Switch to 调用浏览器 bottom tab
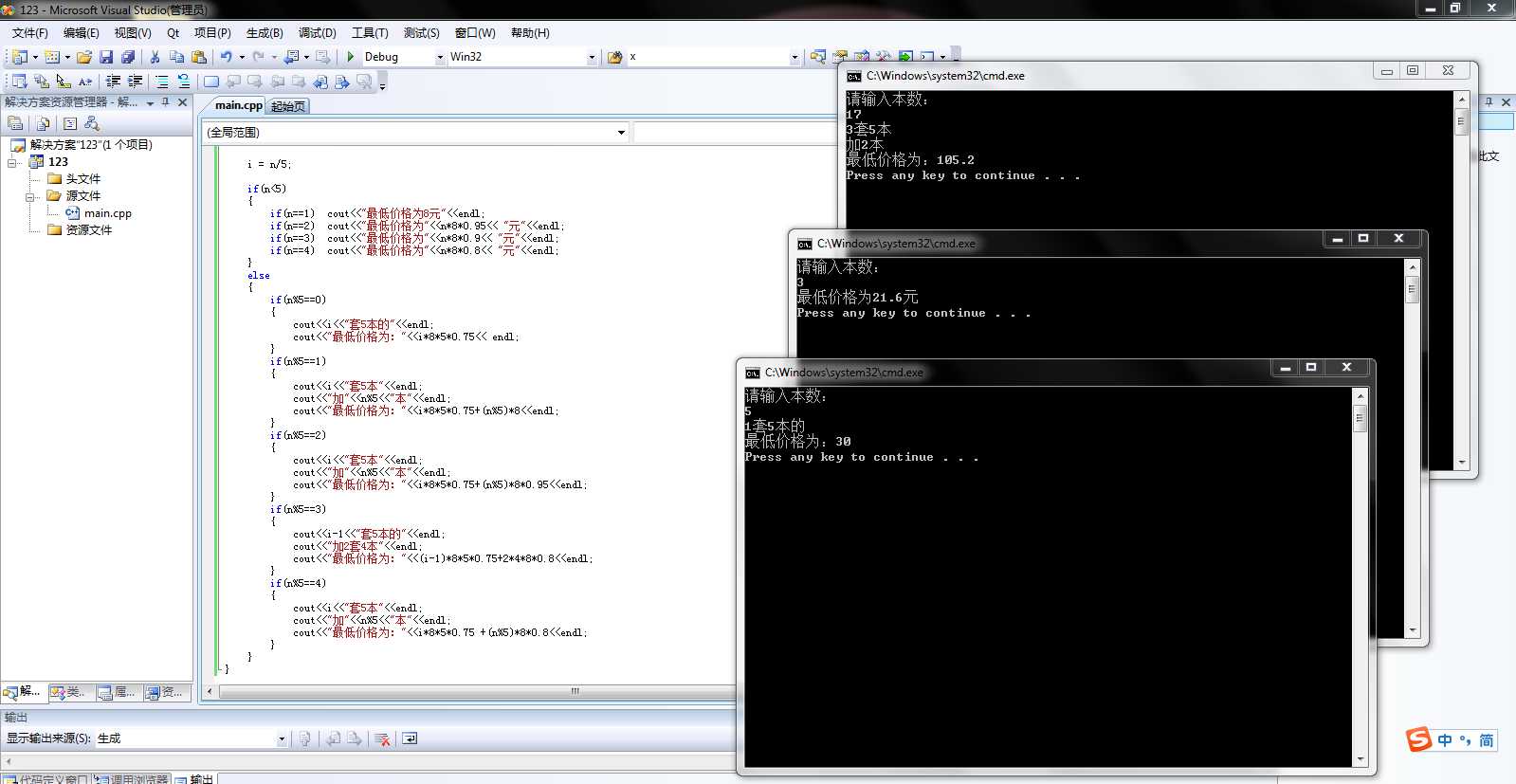This screenshot has width=1516, height=784. 132,779
